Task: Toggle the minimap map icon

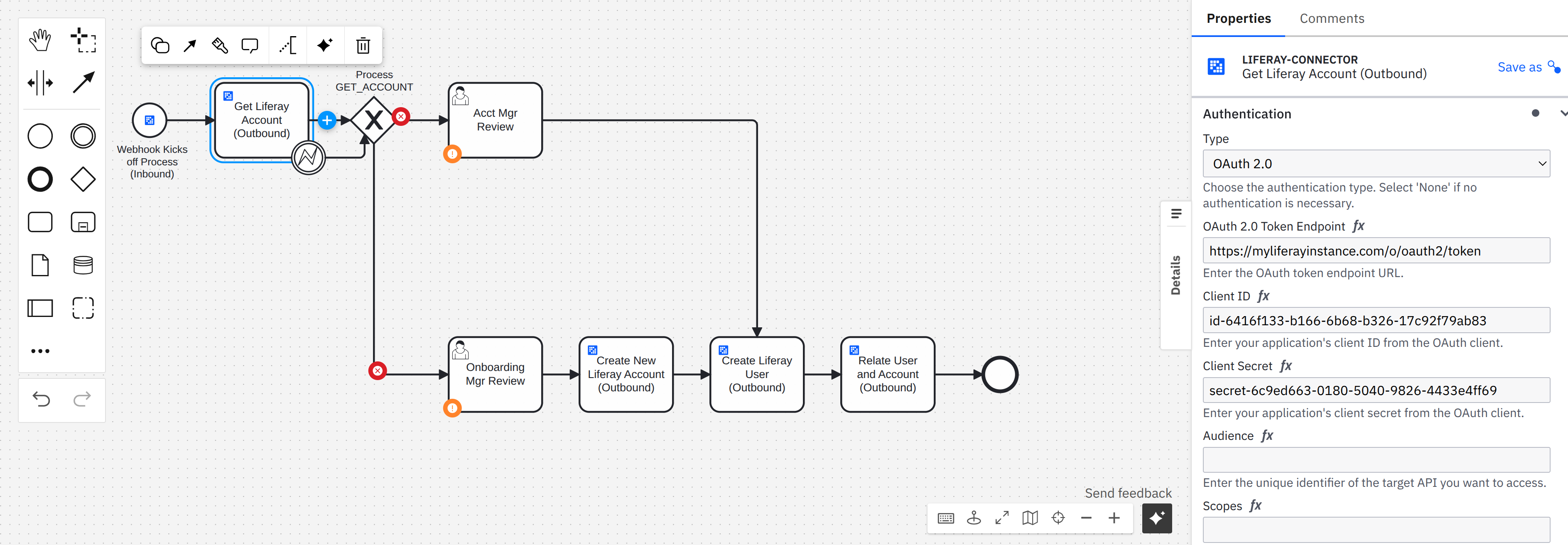Action: (1030, 518)
